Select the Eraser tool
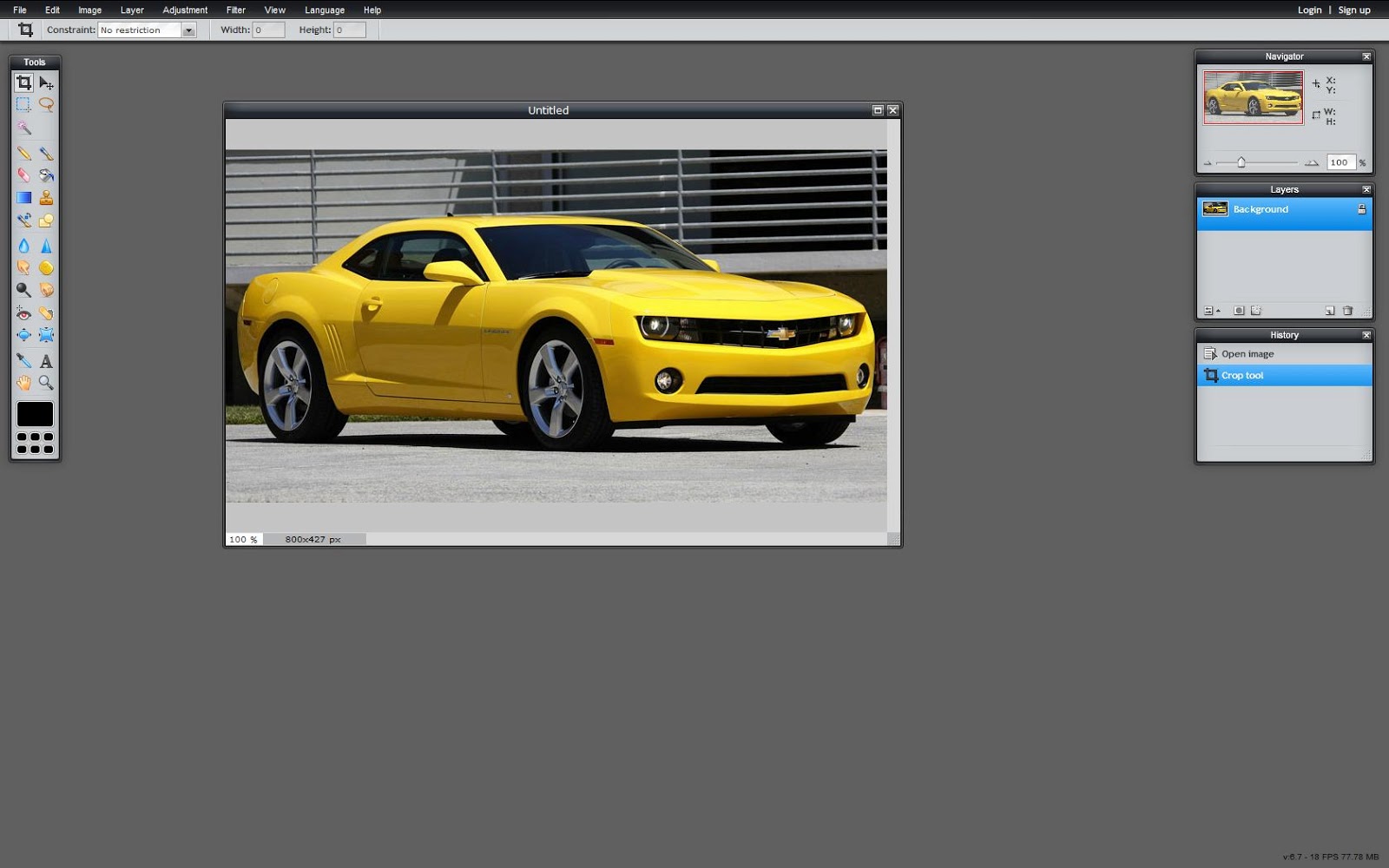This screenshot has height=868, width=1389. tap(23, 174)
